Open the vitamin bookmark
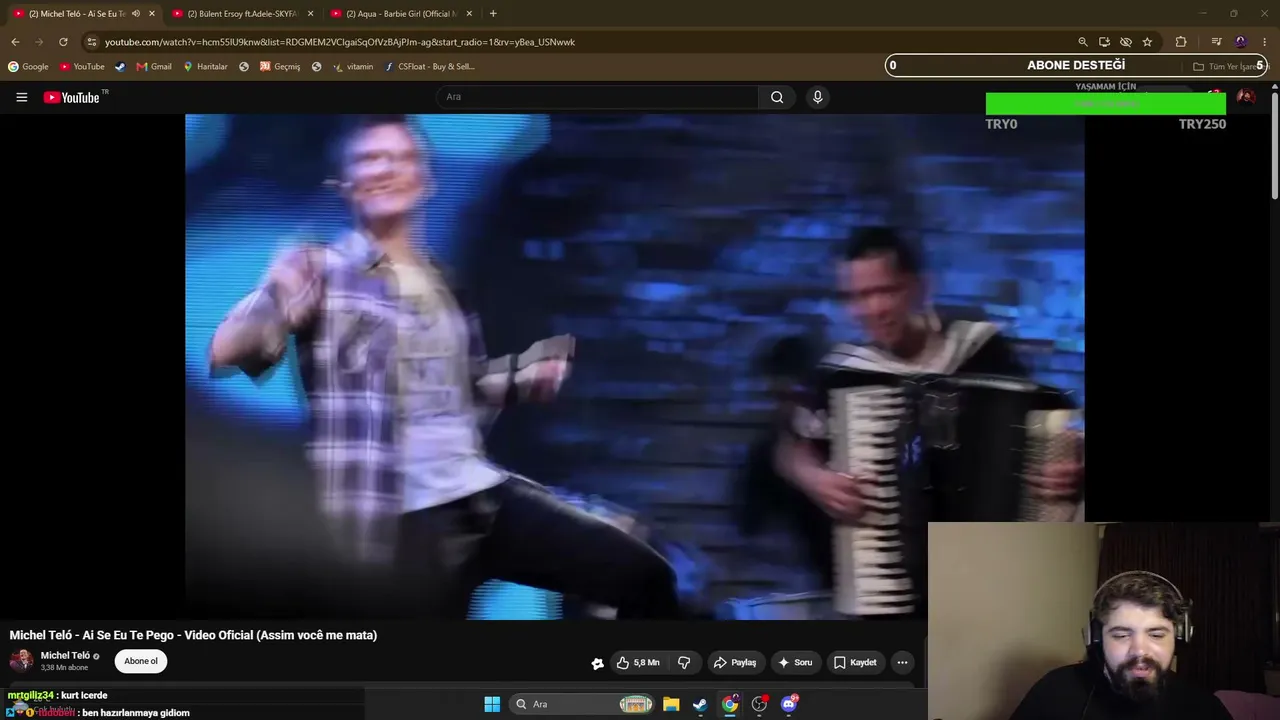The width and height of the screenshot is (1280, 720). tap(353, 67)
